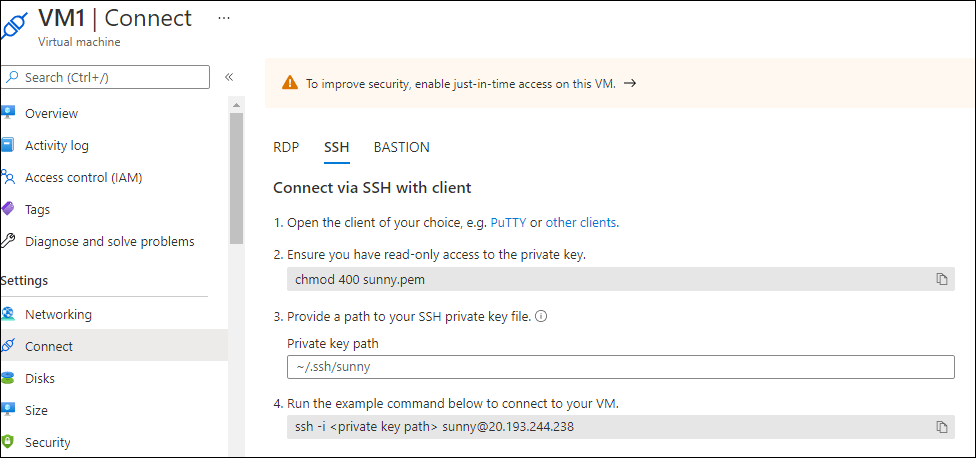Open the Security shield icon
This screenshot has width=976, height=458.
(7, 442)
